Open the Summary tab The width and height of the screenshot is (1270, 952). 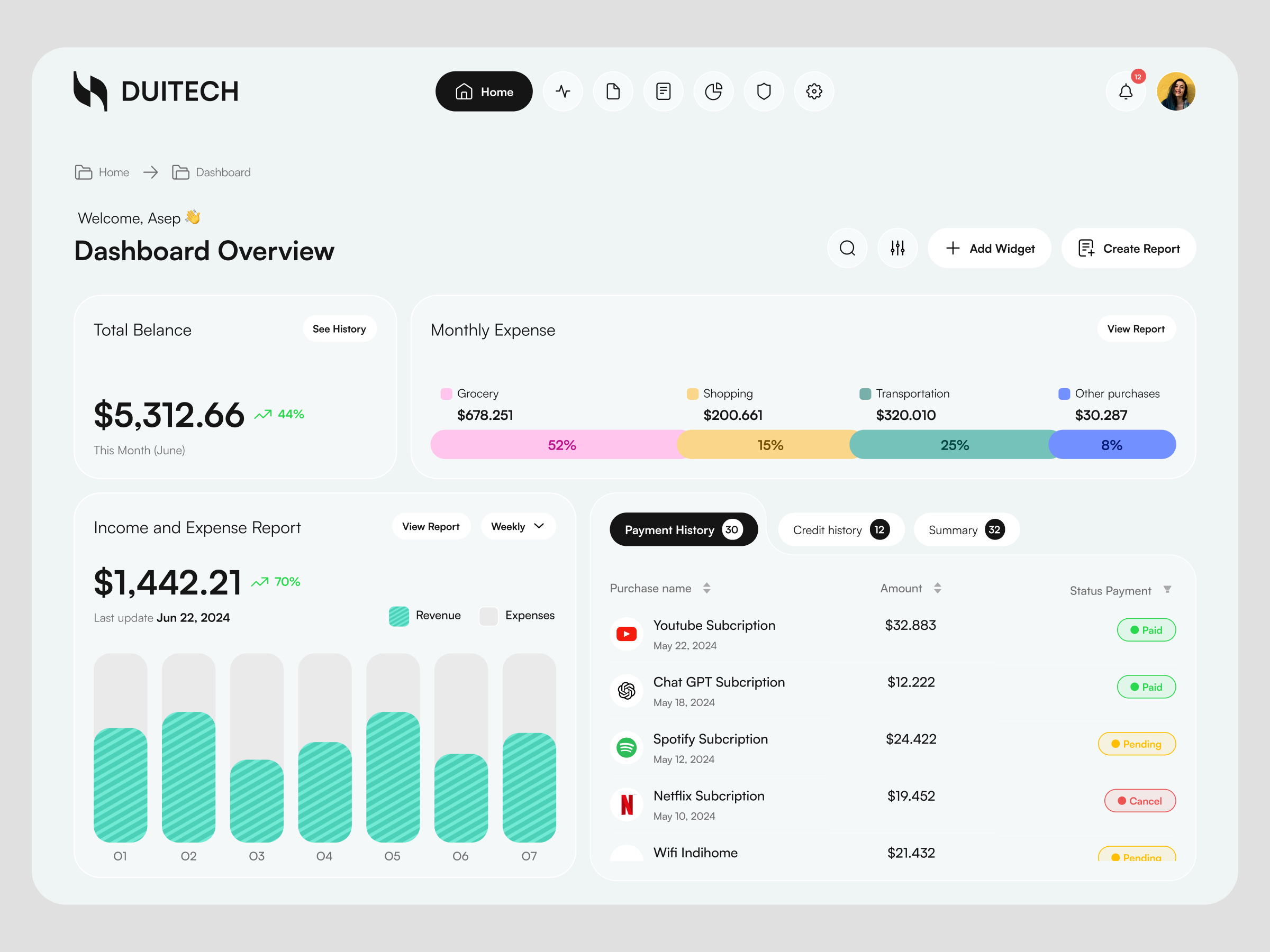966,529
